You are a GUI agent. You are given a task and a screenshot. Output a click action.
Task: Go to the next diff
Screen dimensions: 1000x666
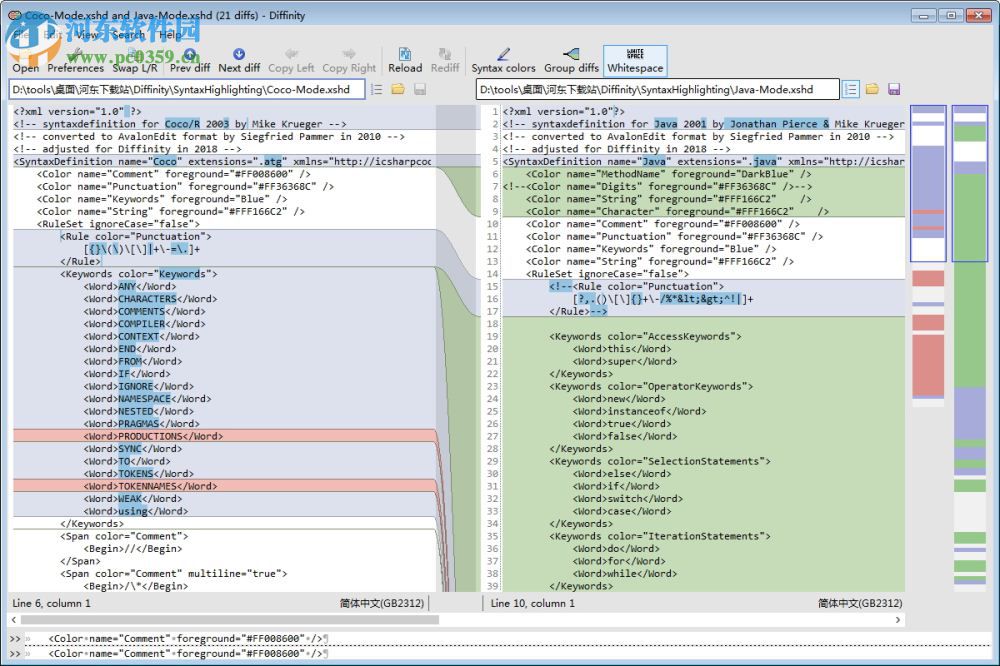tap(239, 60)
